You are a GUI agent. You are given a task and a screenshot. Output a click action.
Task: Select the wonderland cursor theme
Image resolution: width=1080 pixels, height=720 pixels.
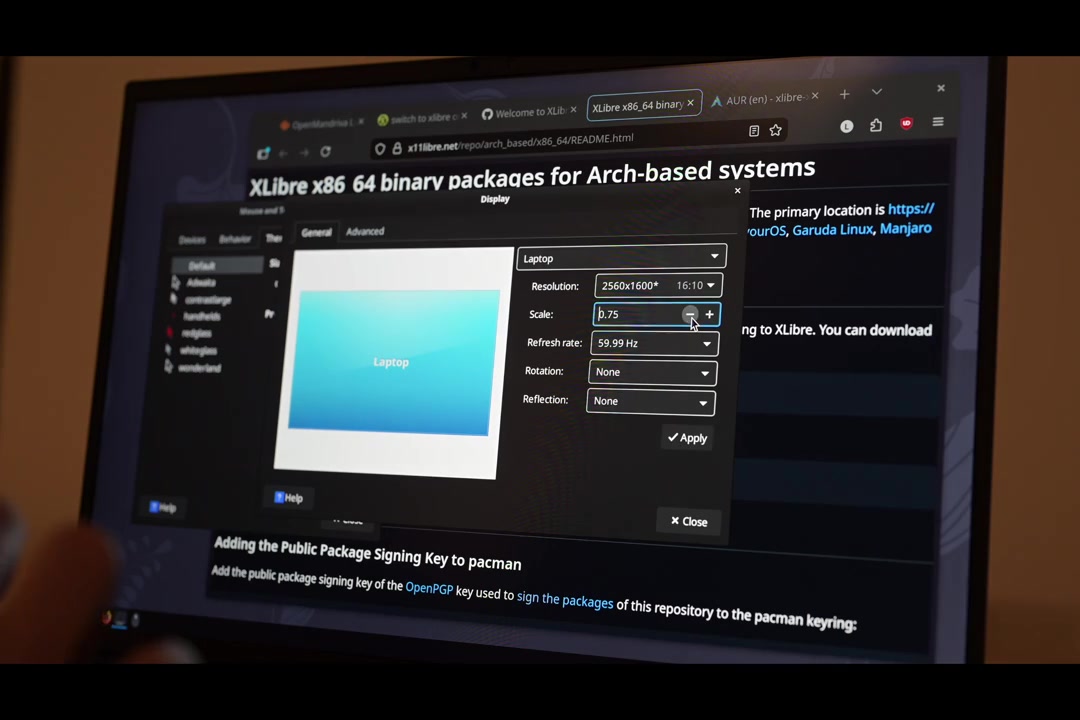[200, 368]
